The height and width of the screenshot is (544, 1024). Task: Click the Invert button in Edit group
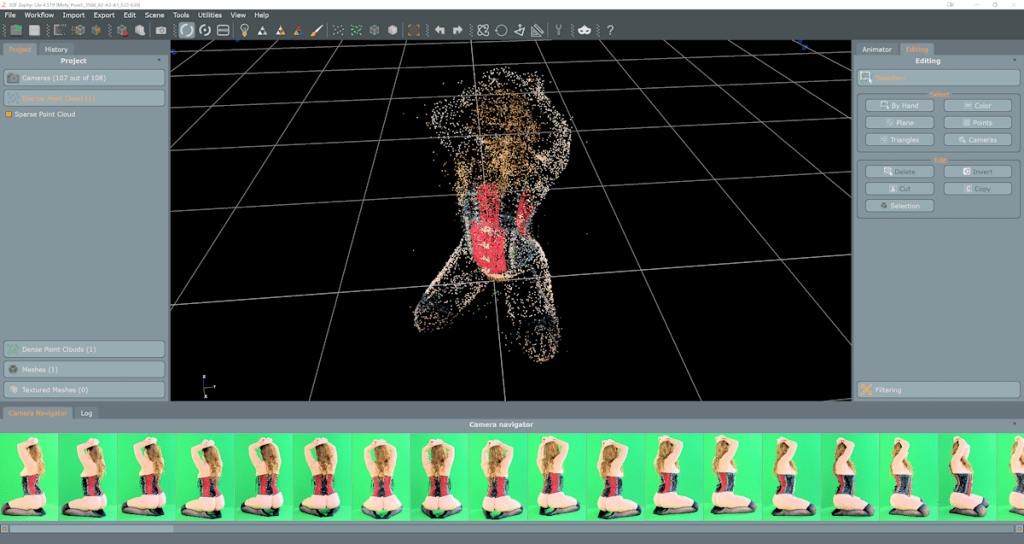[x=977, y=172]
